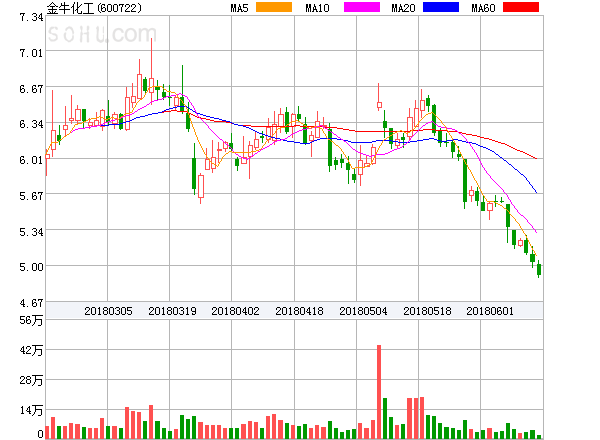Click the 6.01 price axis label
Viewport: 600px width, 440px height.
(x=31, y=160)
